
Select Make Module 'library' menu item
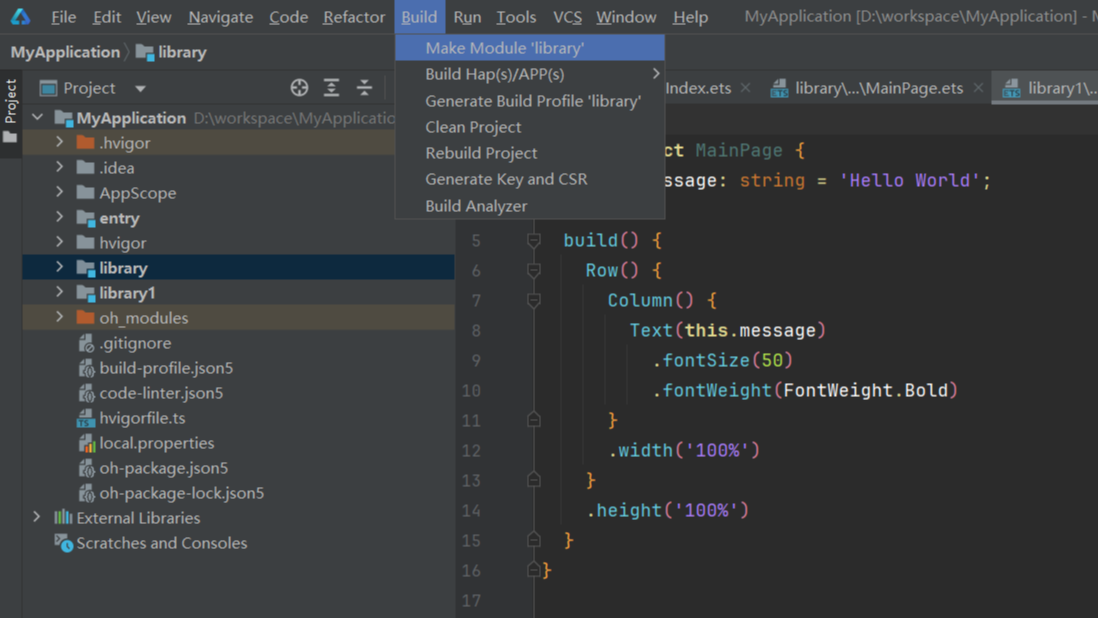pos(529,48)
